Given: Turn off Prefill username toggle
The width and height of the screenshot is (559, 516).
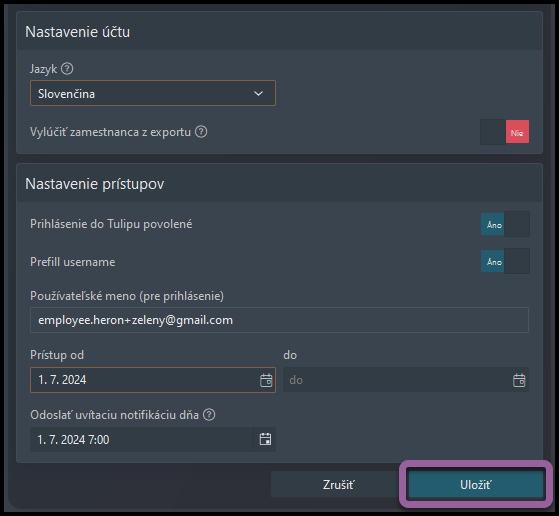Looking at the screenshot, I should pyautogui.click(x=505, y=261).
